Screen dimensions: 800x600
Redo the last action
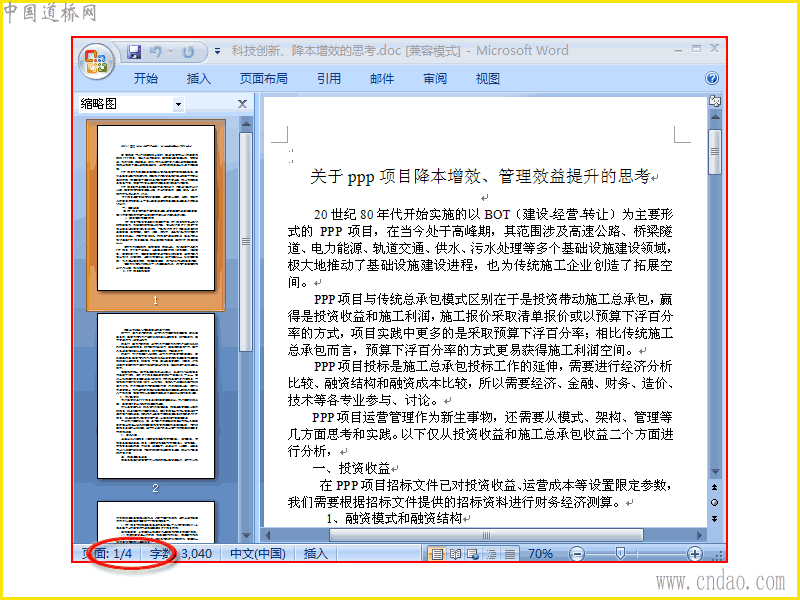[x=188, y=52]
